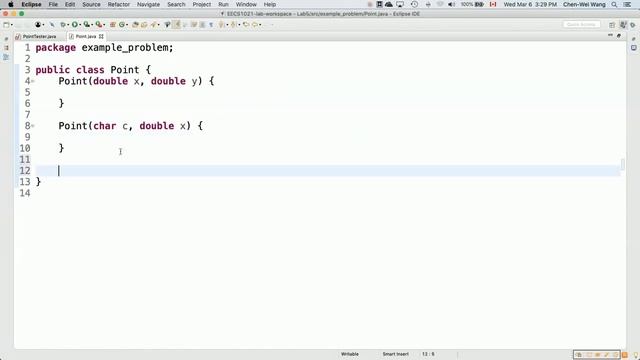Click 'Smart Insert' in the status bar
The height and width of the screenshot is (360, 640).
coord(396,354)
